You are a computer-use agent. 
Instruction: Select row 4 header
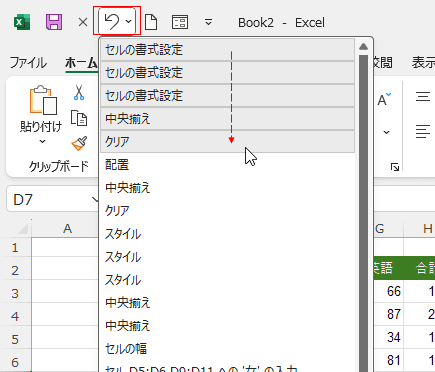15,316
